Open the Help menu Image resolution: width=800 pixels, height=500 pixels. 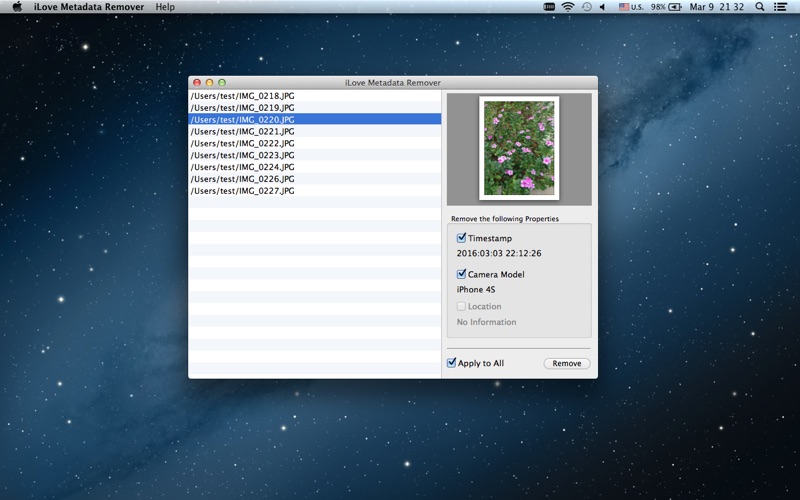165,7
